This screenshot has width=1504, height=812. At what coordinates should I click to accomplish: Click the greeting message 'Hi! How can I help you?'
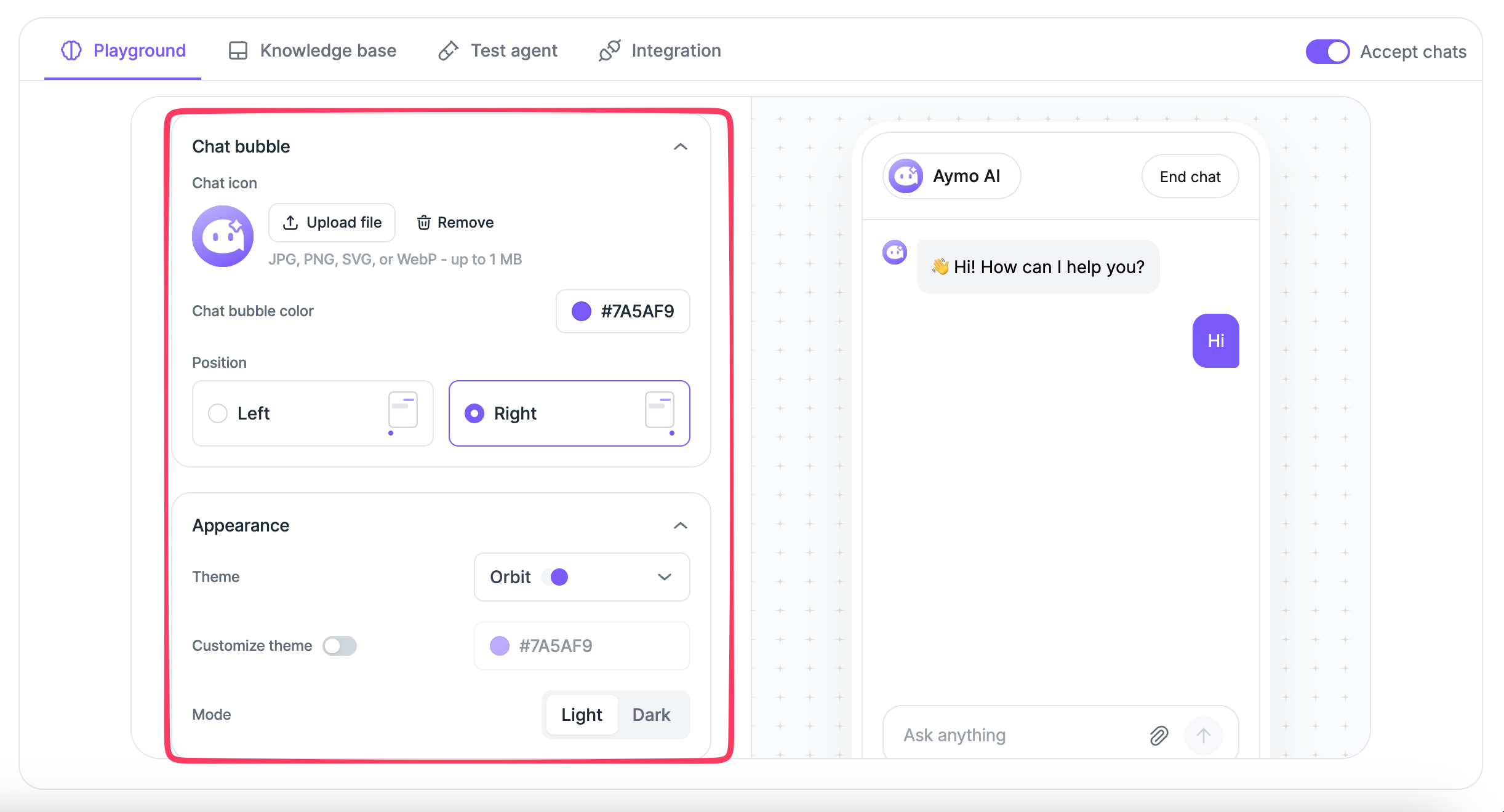click(1038, 267)
